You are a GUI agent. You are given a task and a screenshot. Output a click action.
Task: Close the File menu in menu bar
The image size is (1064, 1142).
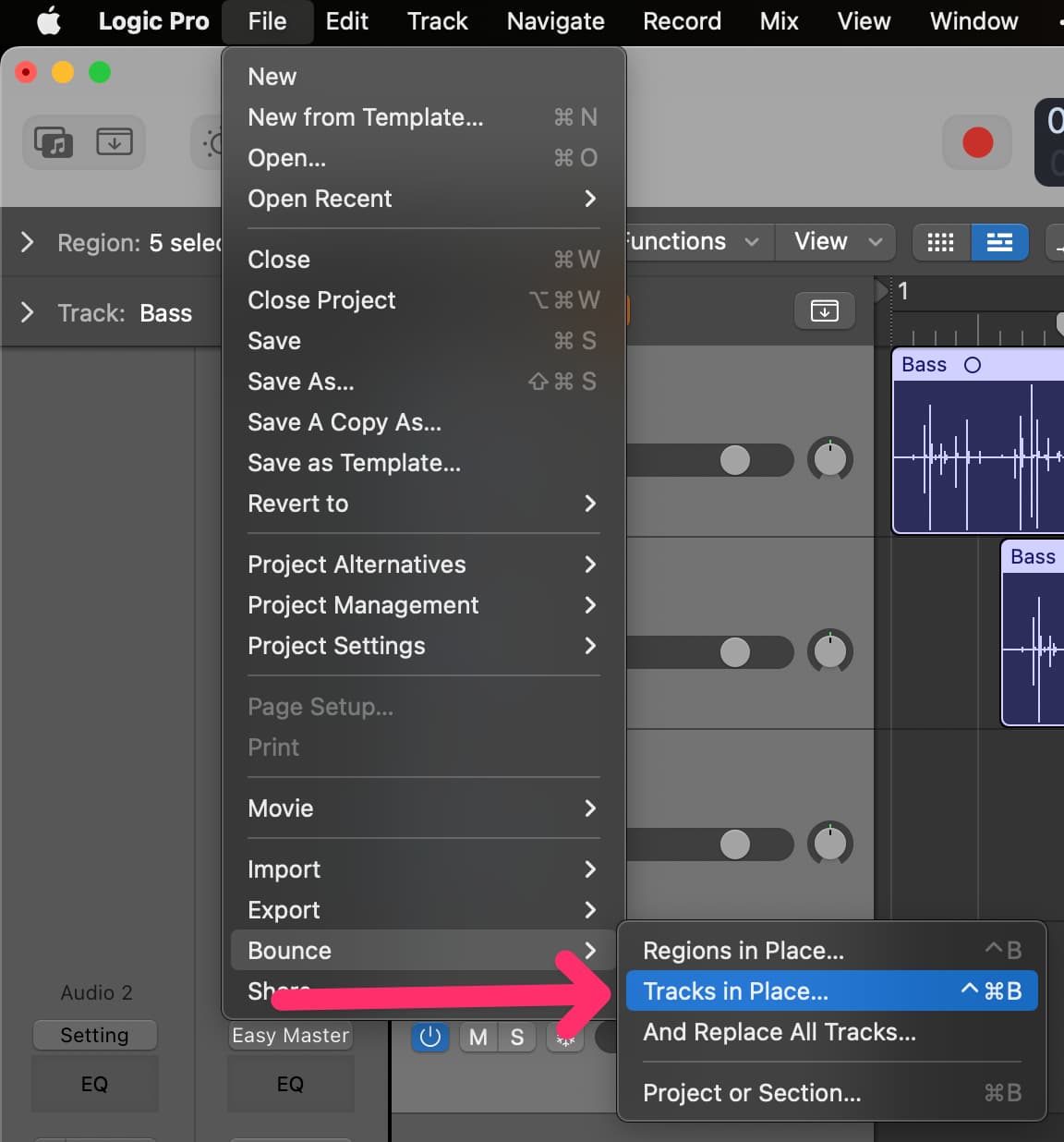(x=267, y=20)
